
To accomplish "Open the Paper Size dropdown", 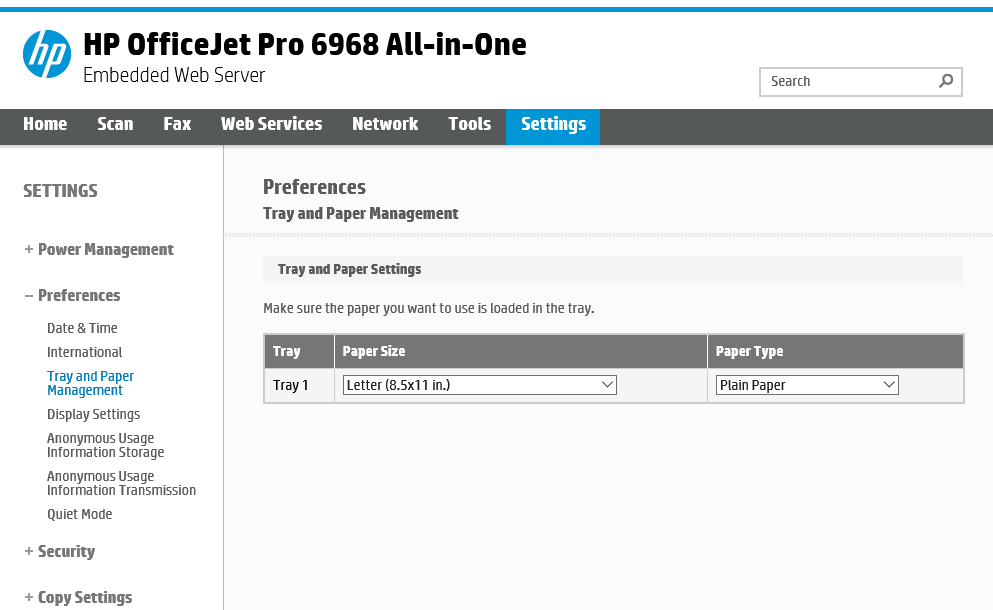I will point(479,385).
